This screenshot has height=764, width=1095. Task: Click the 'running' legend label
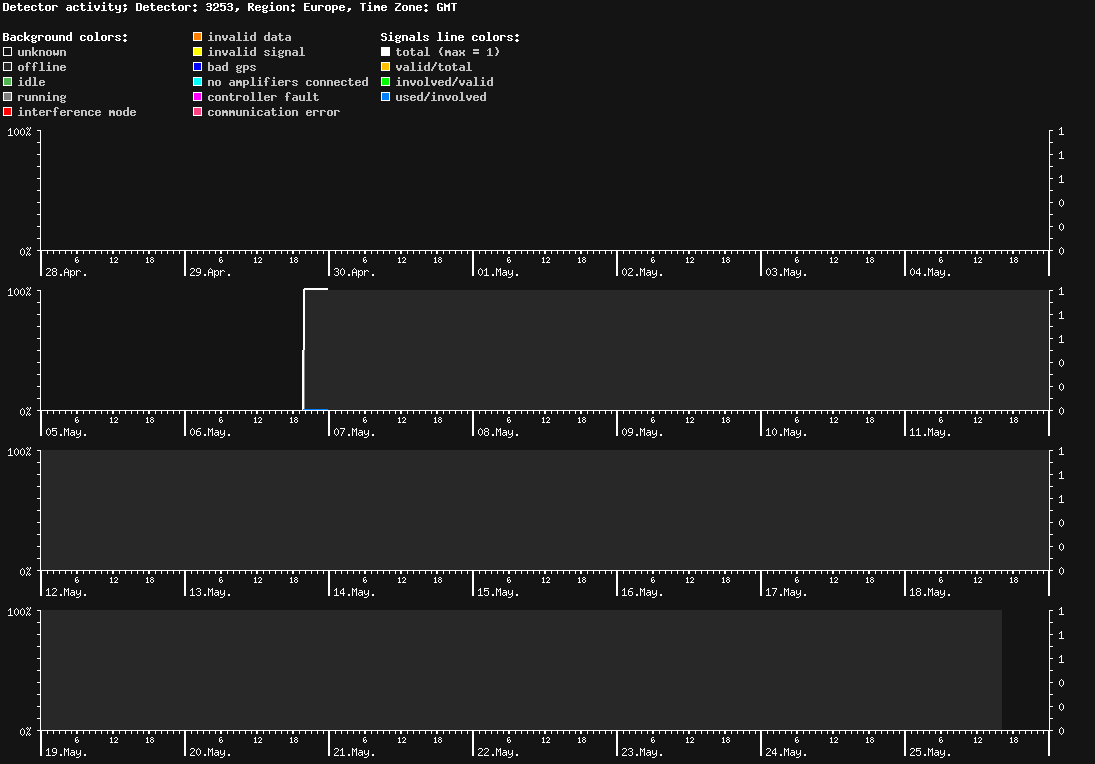tap(42, 97)
